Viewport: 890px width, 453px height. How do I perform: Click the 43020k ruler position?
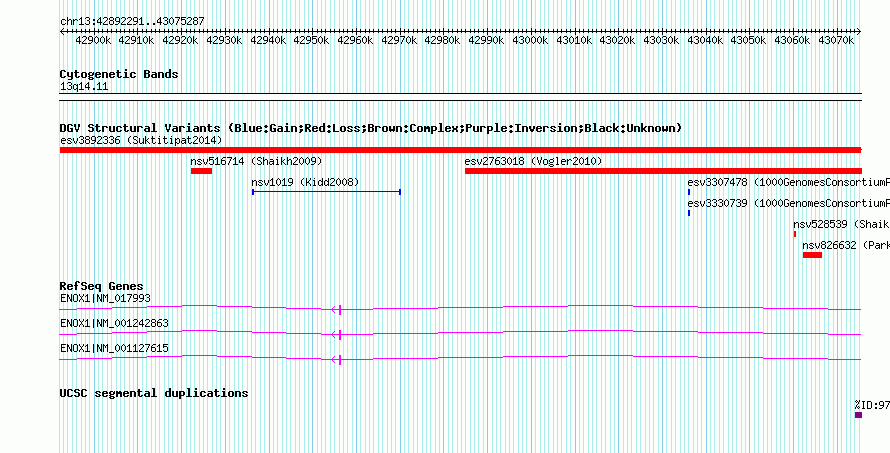pyautogui.click(x=618, y=40)
